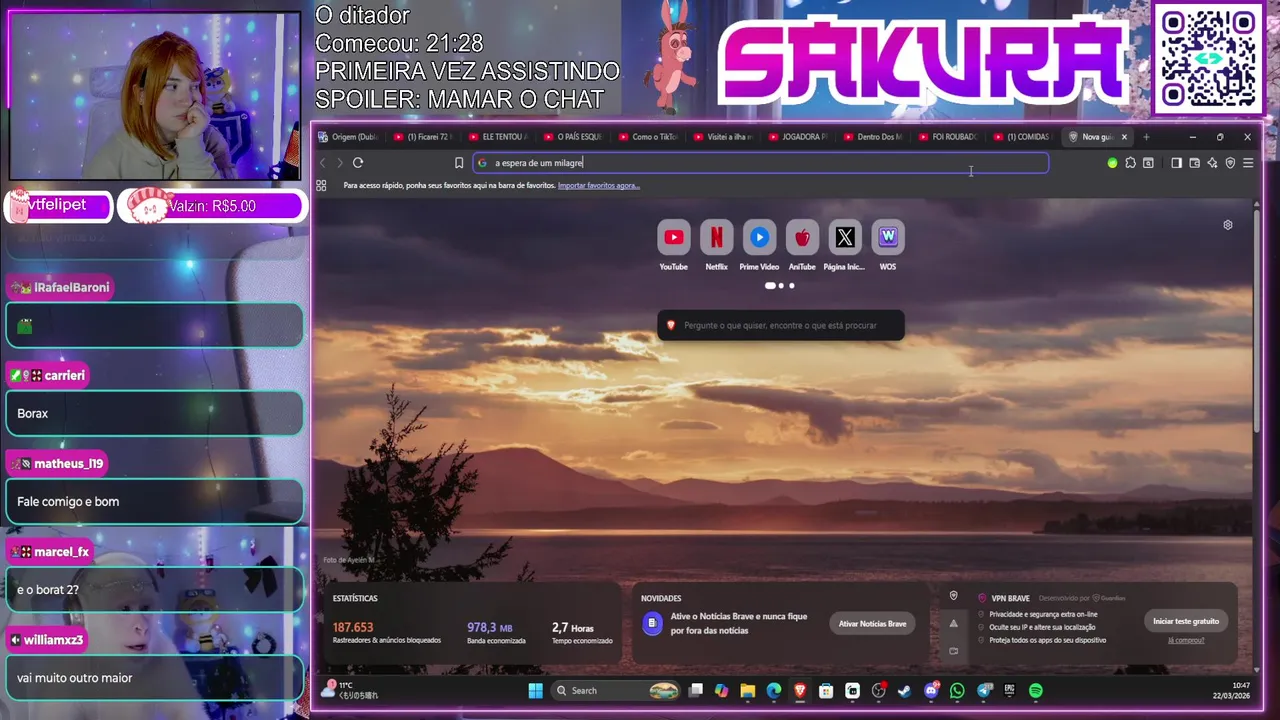Switch to the '(1) COMIDAS' tab
The image size is (1280, 720).
click(x=1024, y=137)
